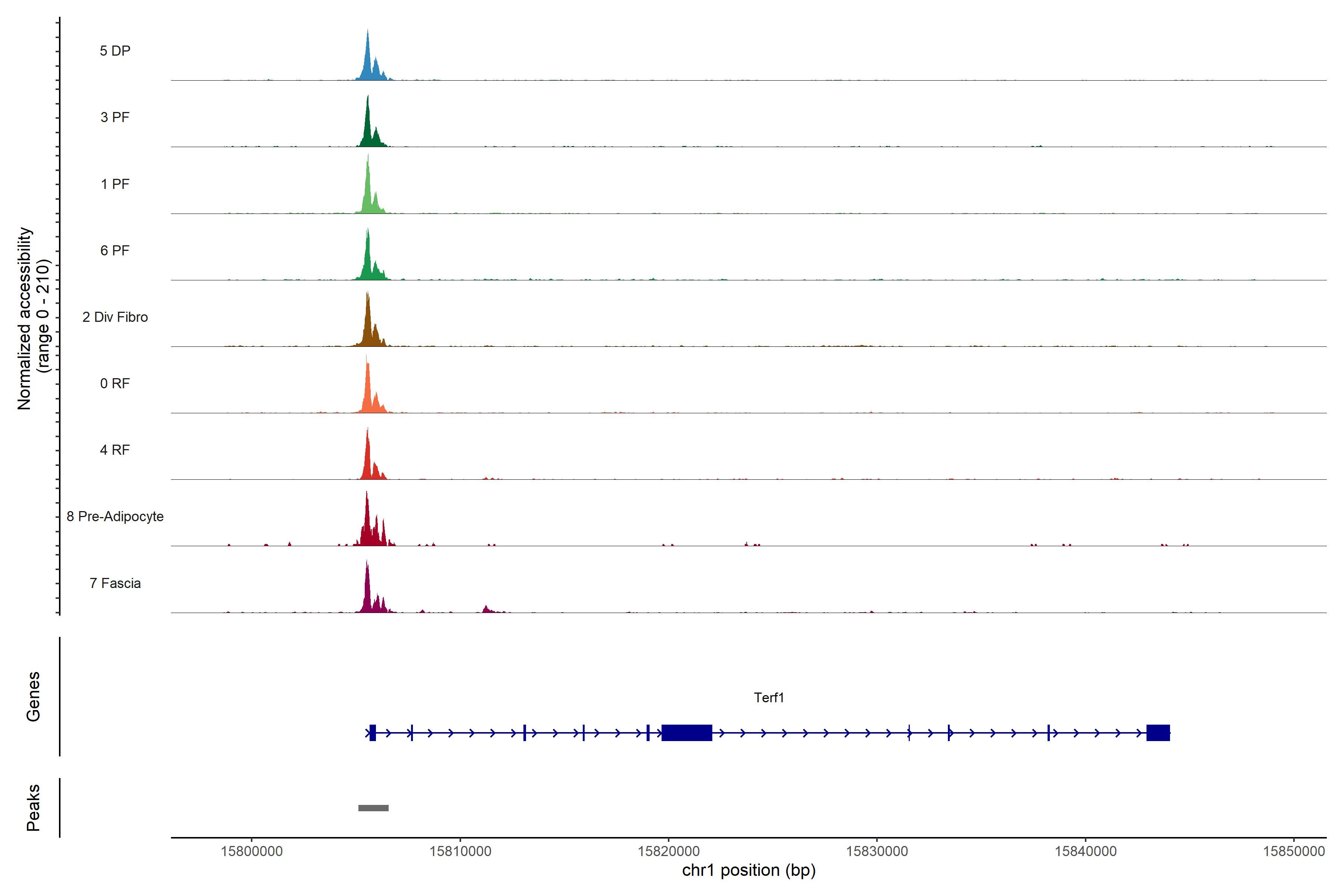
Task: Select the 1 PF track label
Action: click(x=115, y=184)
